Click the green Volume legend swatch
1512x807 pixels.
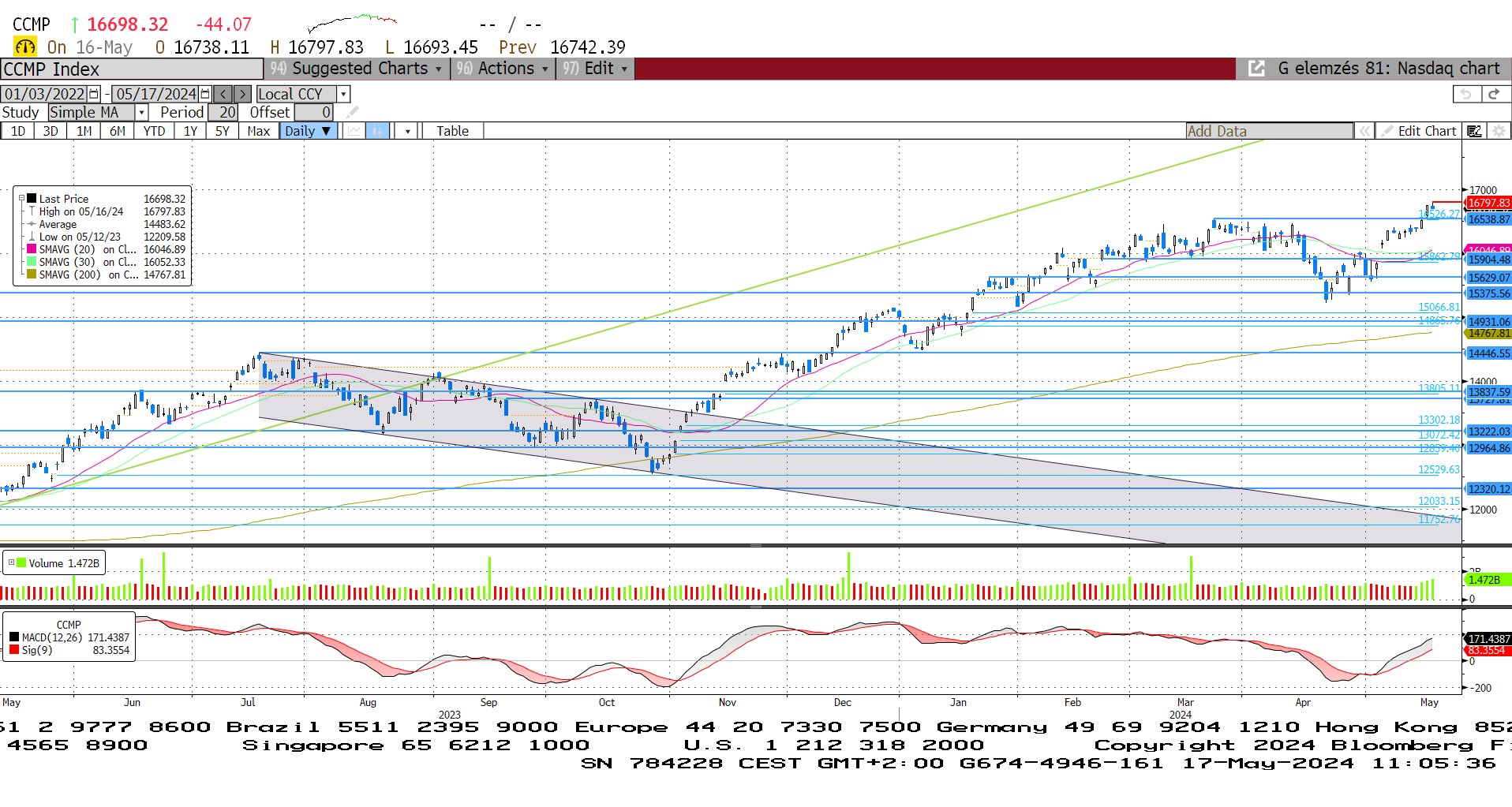(x=22, y=563)
